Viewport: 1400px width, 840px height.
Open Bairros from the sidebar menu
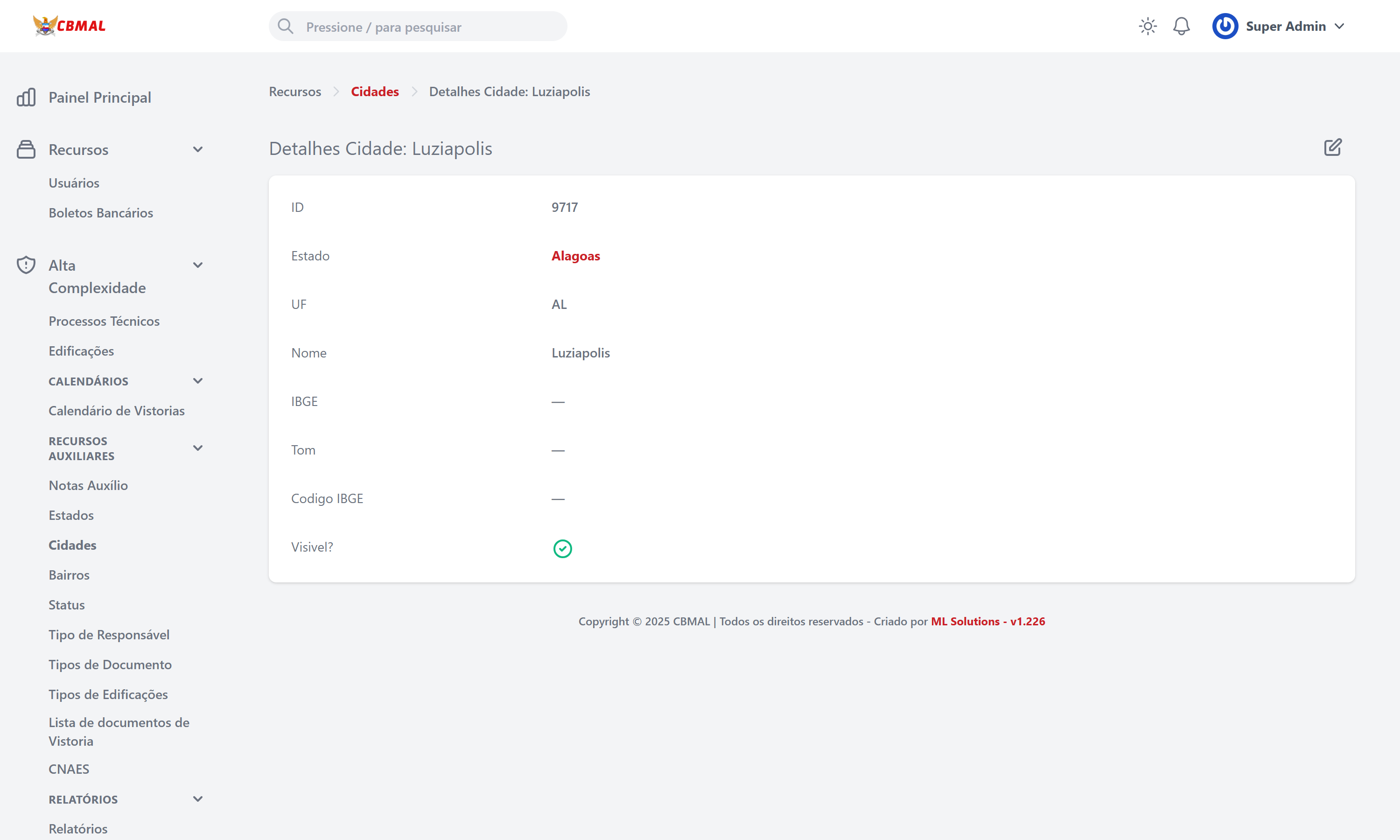pyautogui.click(x=69, y=574)
